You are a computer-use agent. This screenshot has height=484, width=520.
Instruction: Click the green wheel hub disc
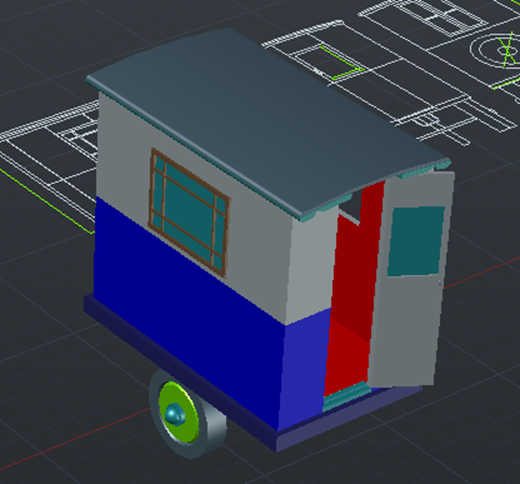click(x=178, y=413)
